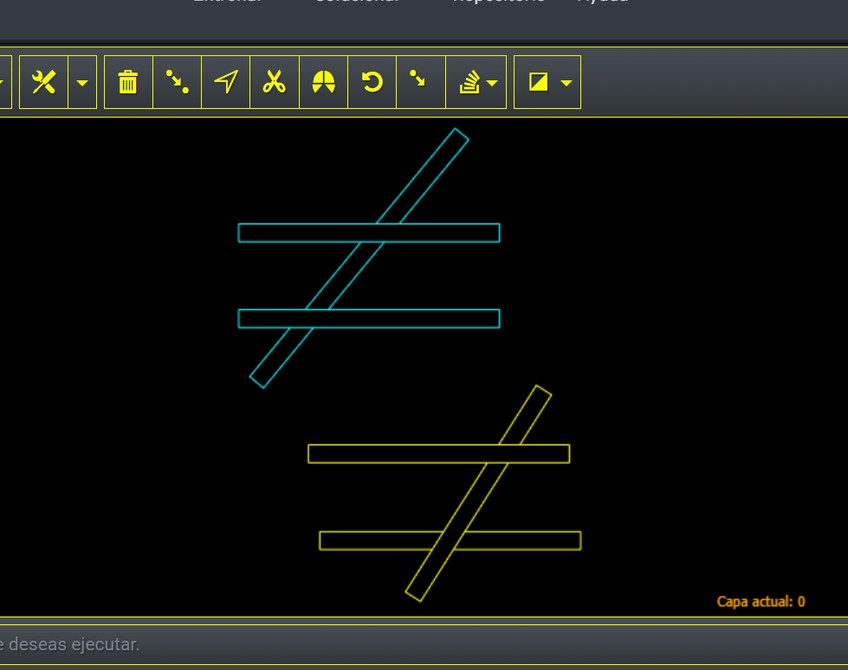848x670 pixels.
Task: Select the move tool with two dots
Action: [x=177, y=82]
